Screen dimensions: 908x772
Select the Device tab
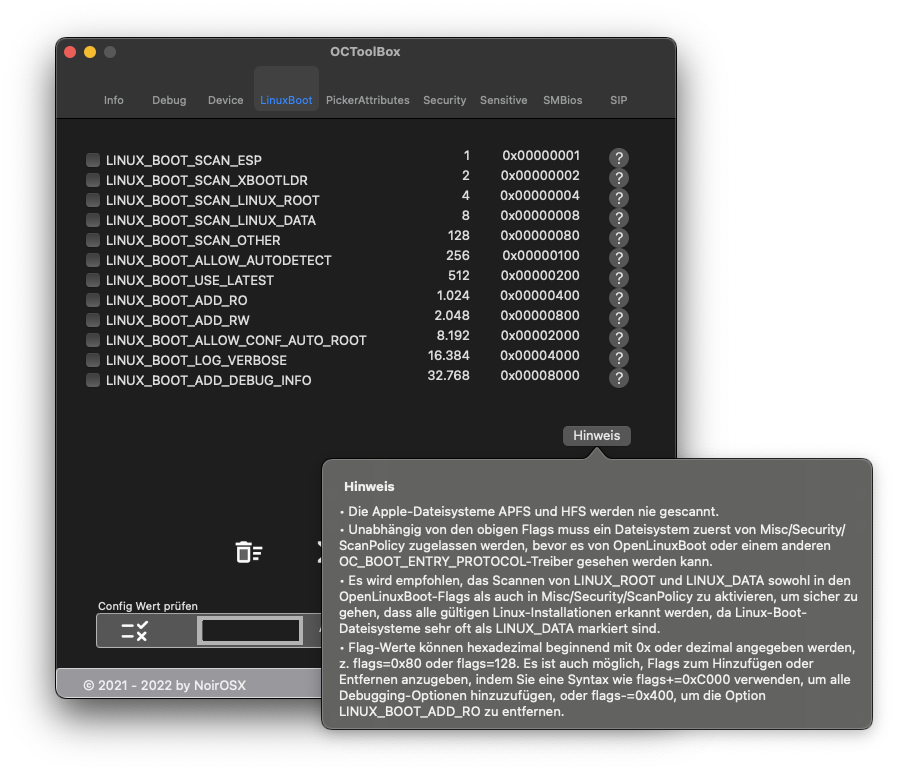(225, 100)
